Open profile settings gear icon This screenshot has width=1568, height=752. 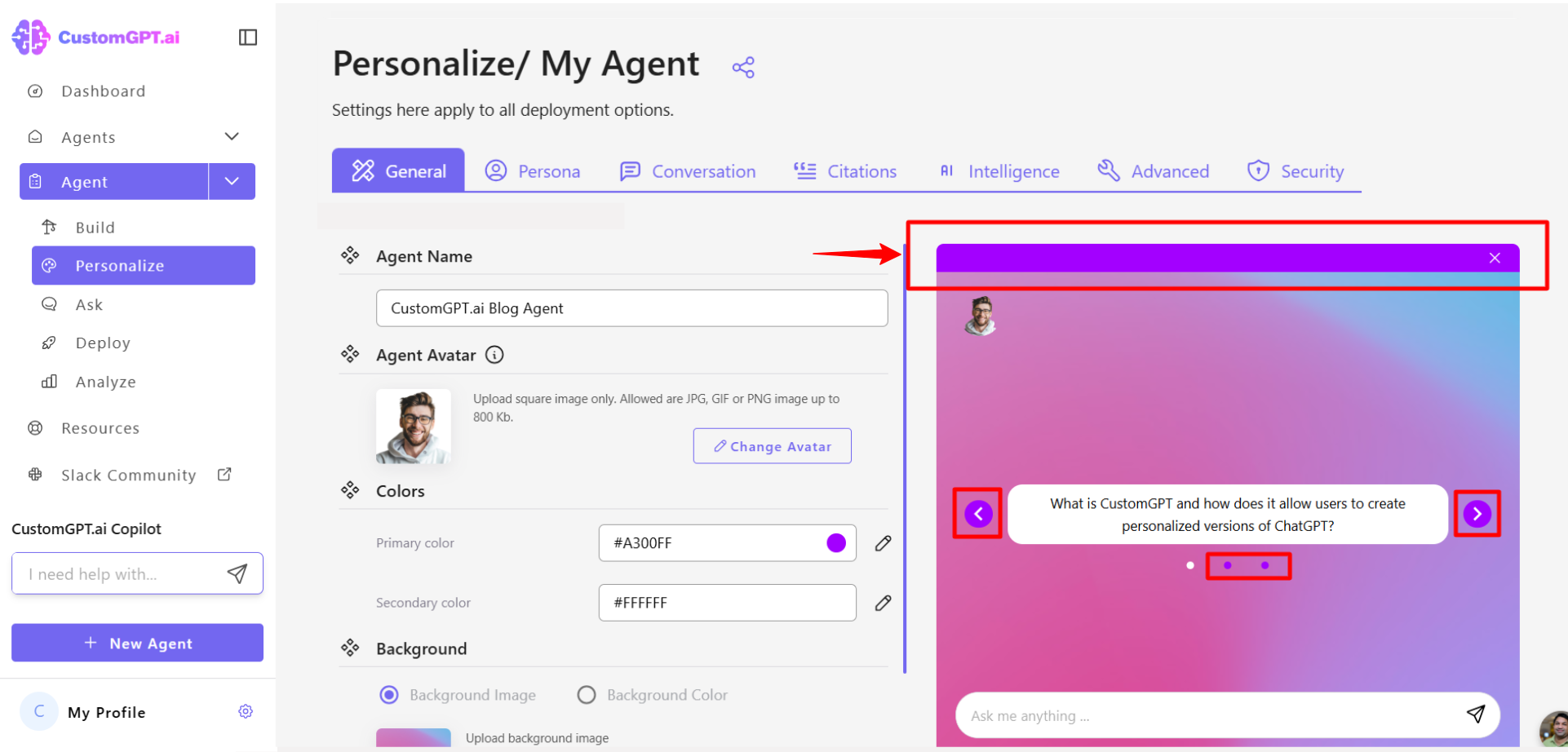[x=246, y=712]
